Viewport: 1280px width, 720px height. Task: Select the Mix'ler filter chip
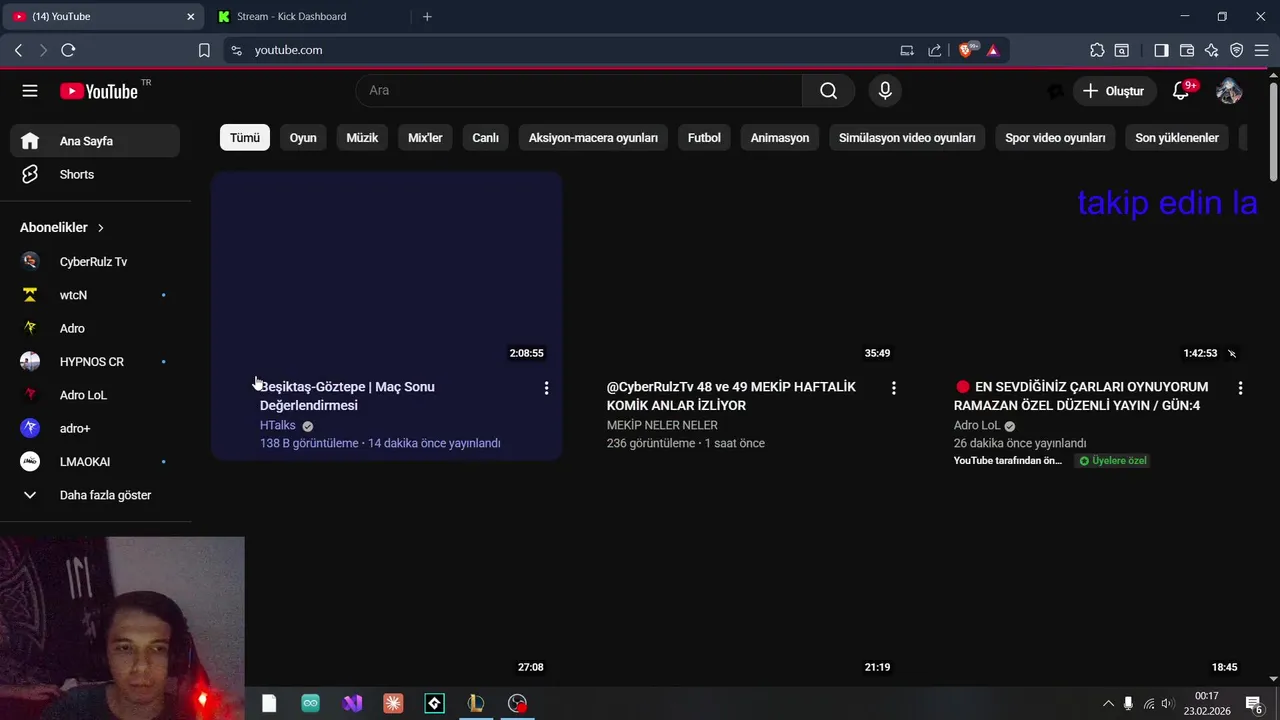coord(425,138)
